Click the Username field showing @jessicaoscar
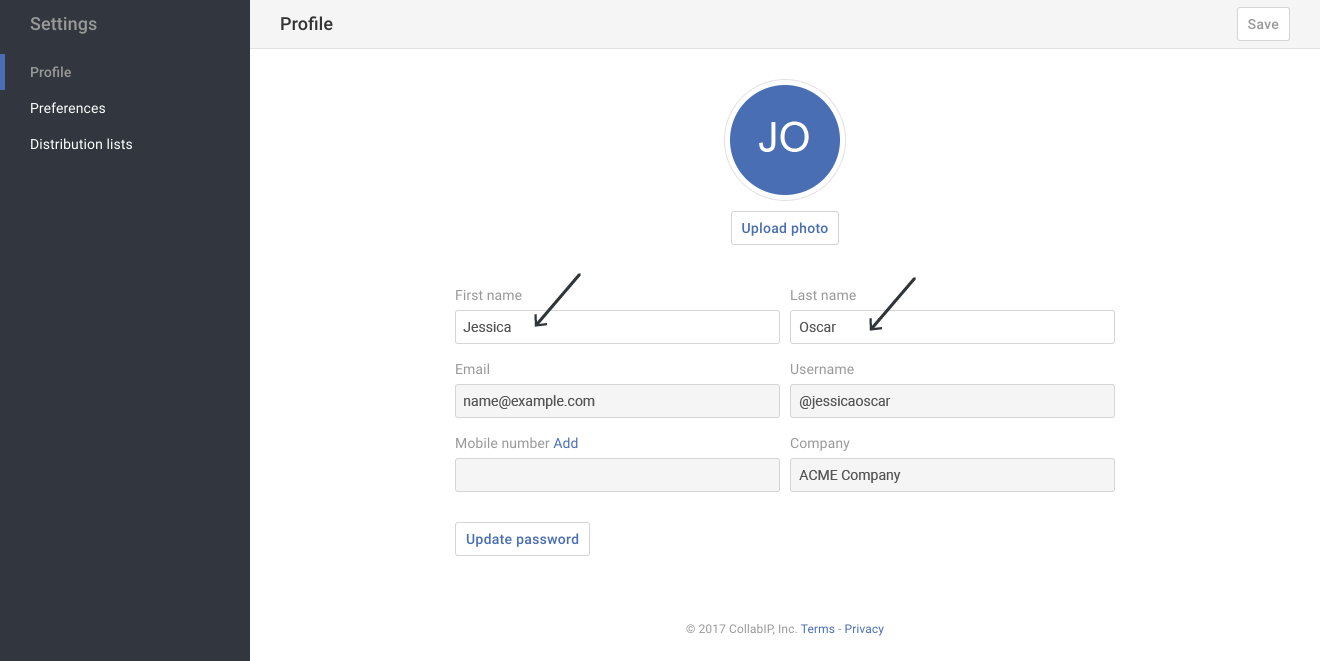This screenshot has width=1320, height=661. pos(952,401)
